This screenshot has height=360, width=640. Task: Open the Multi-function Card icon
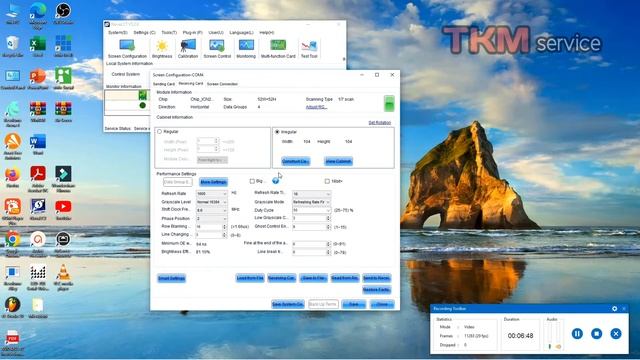(278, 49)
